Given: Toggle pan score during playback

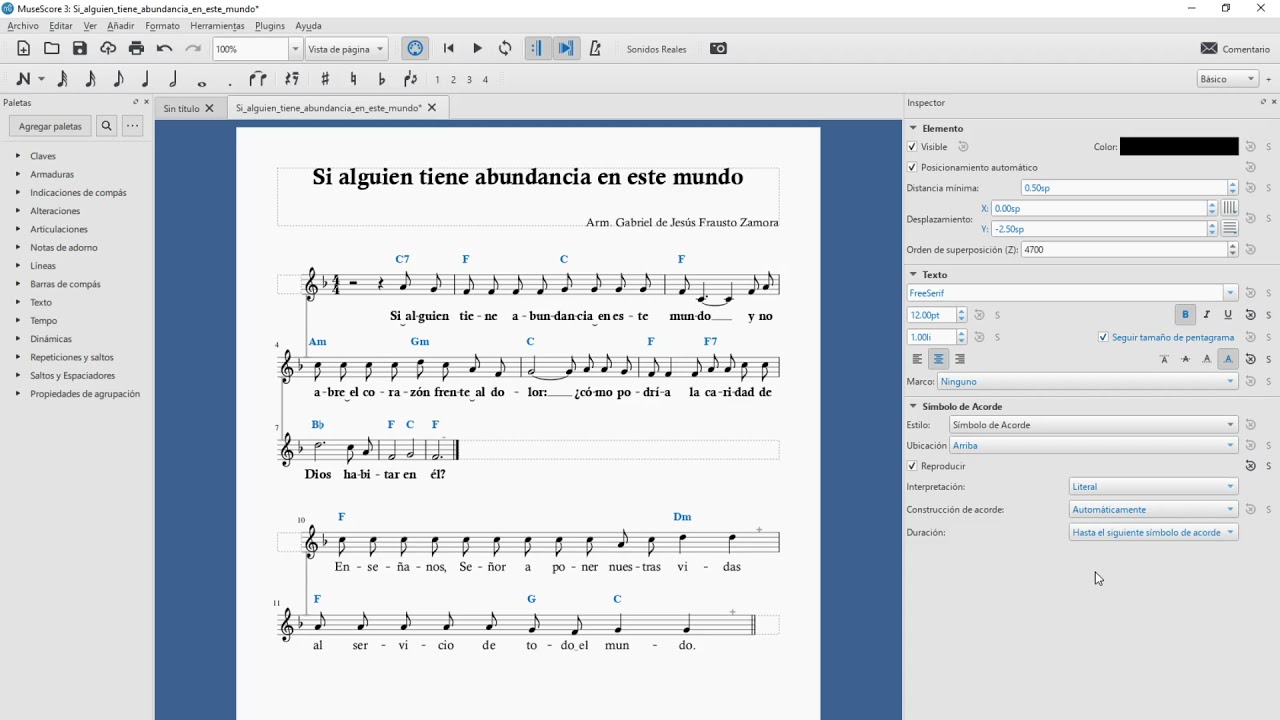Looking at the screenshot, I should click(566, 48).
